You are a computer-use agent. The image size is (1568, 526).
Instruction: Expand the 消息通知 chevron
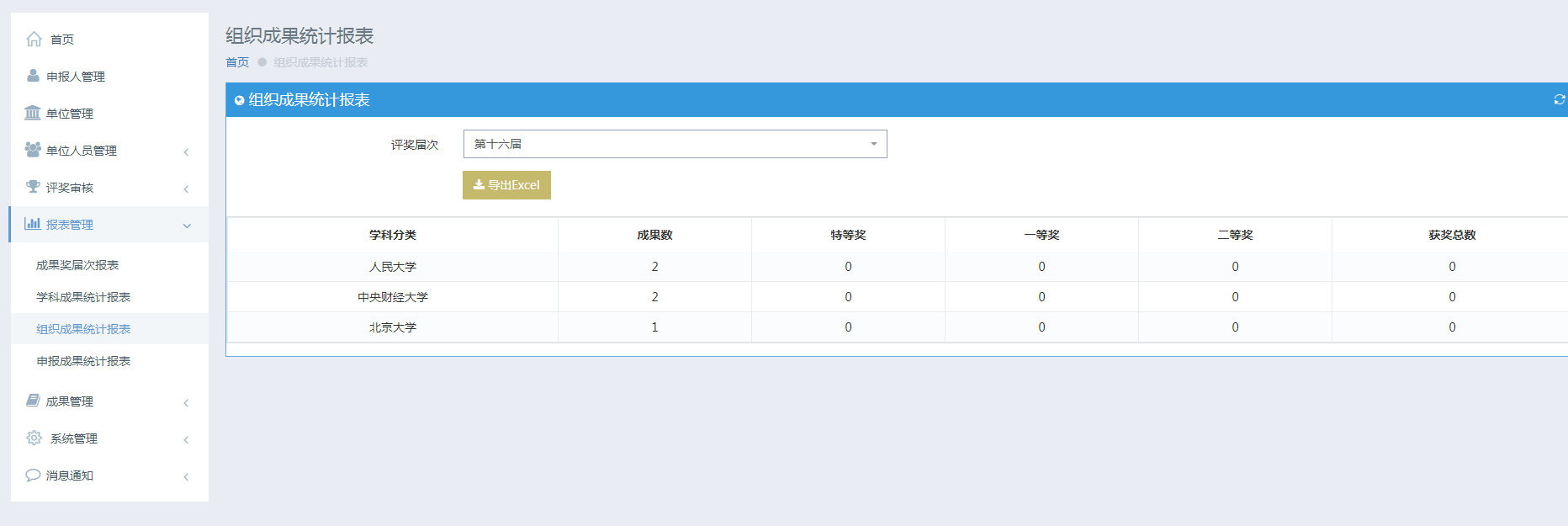pyautogui.click(x=186, y=476)
